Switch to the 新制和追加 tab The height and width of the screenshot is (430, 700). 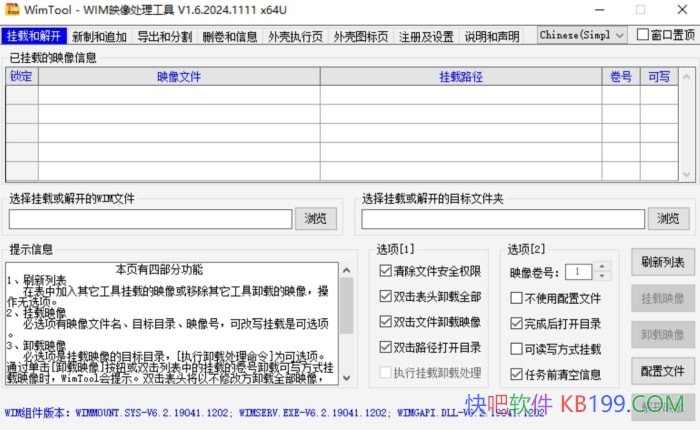(99, 37)
